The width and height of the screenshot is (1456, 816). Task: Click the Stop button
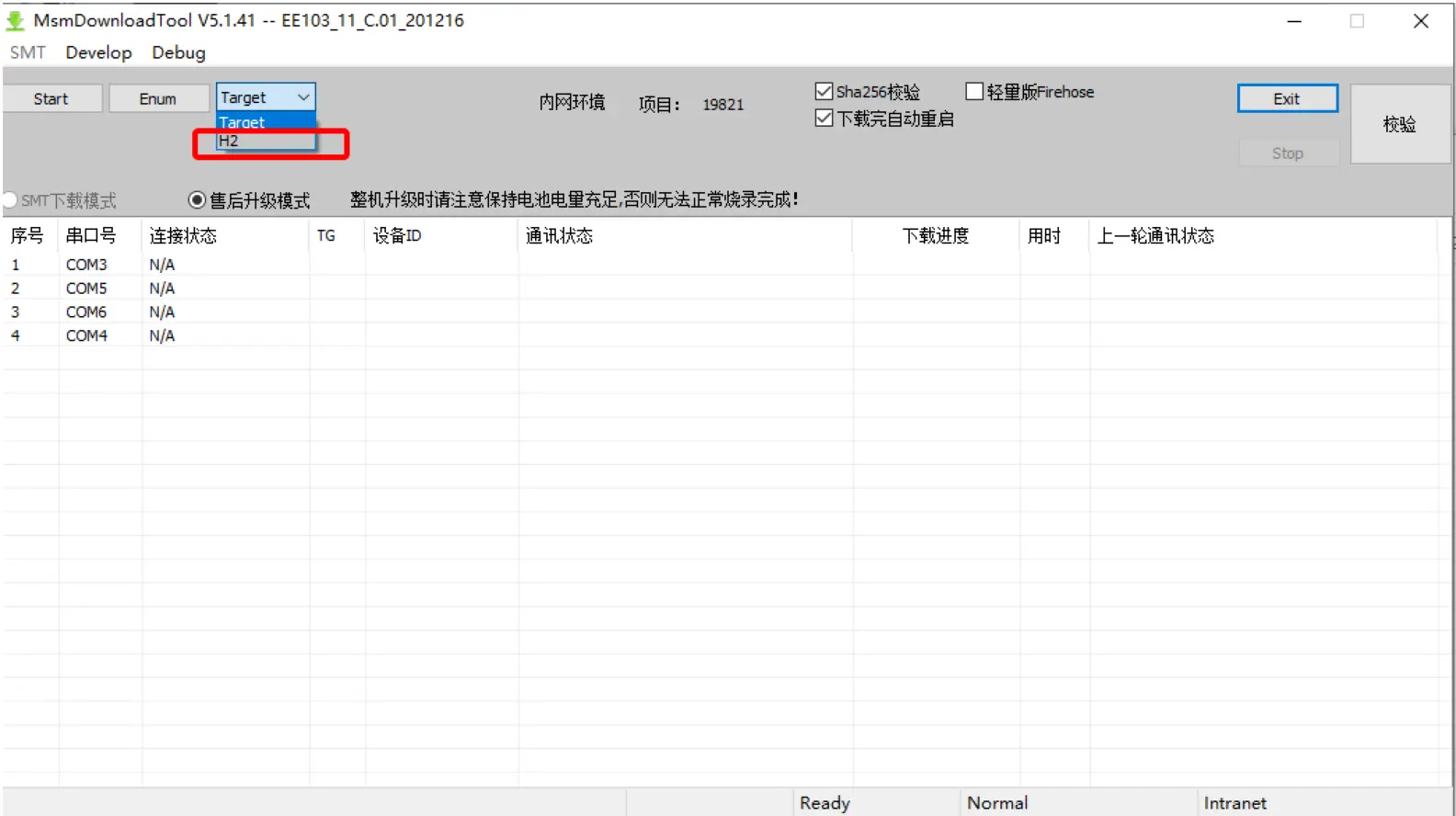pos(1288,153)
